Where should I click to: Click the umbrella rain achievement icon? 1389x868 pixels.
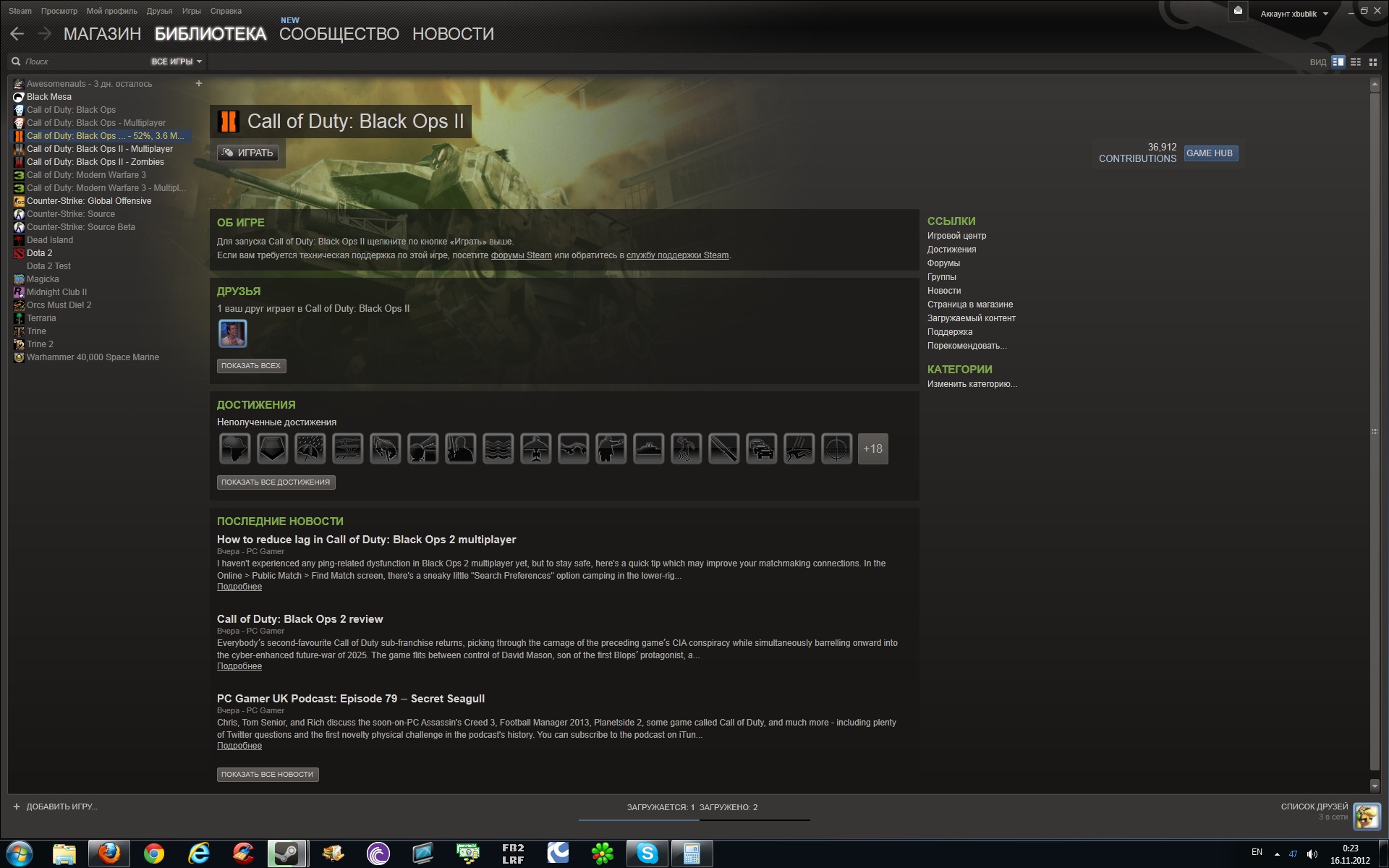(310, 448)
